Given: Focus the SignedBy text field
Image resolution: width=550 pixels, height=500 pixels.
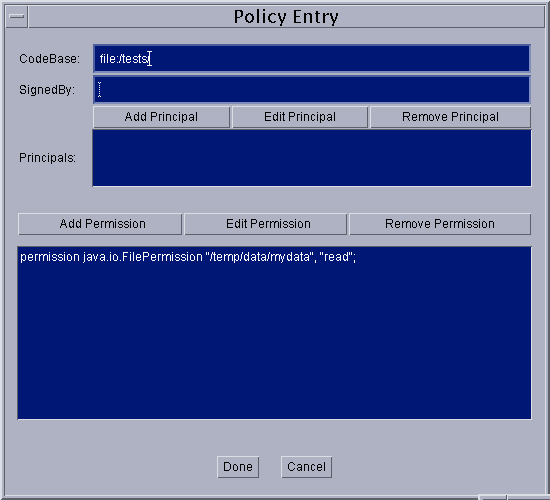Looking at the screenshot, I should coord(312,90).
